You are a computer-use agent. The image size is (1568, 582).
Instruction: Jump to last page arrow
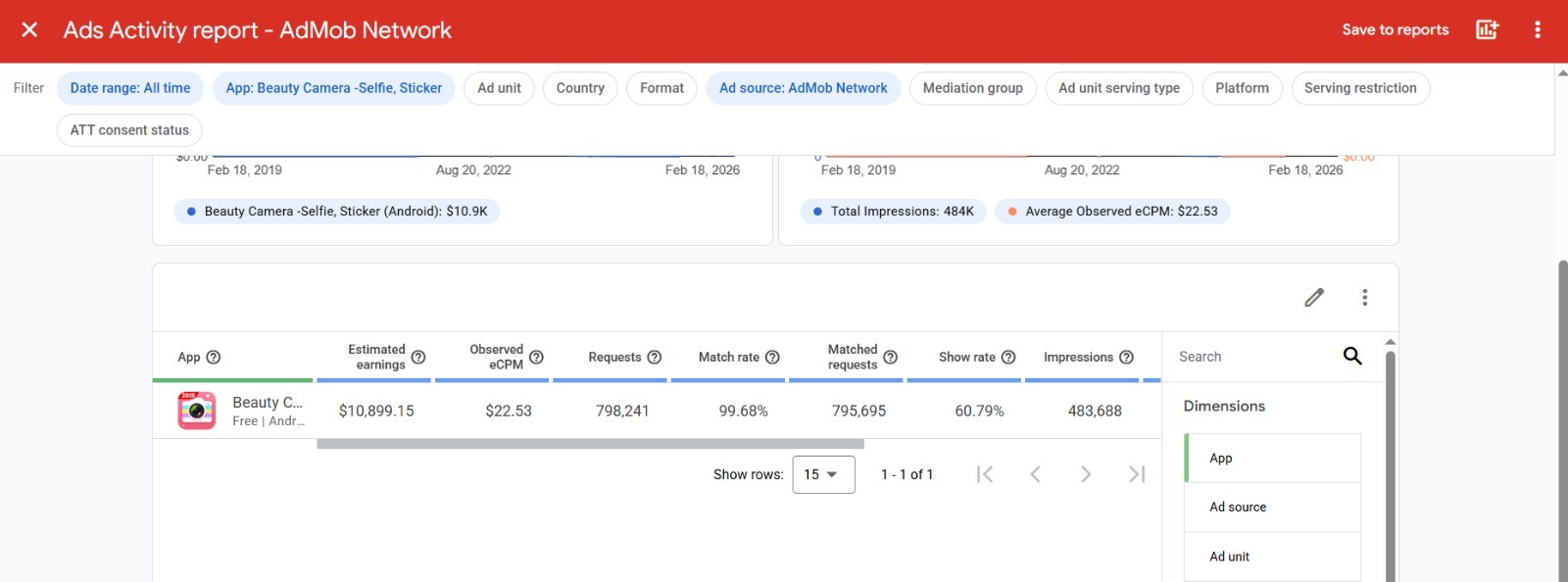point(1137,474)
